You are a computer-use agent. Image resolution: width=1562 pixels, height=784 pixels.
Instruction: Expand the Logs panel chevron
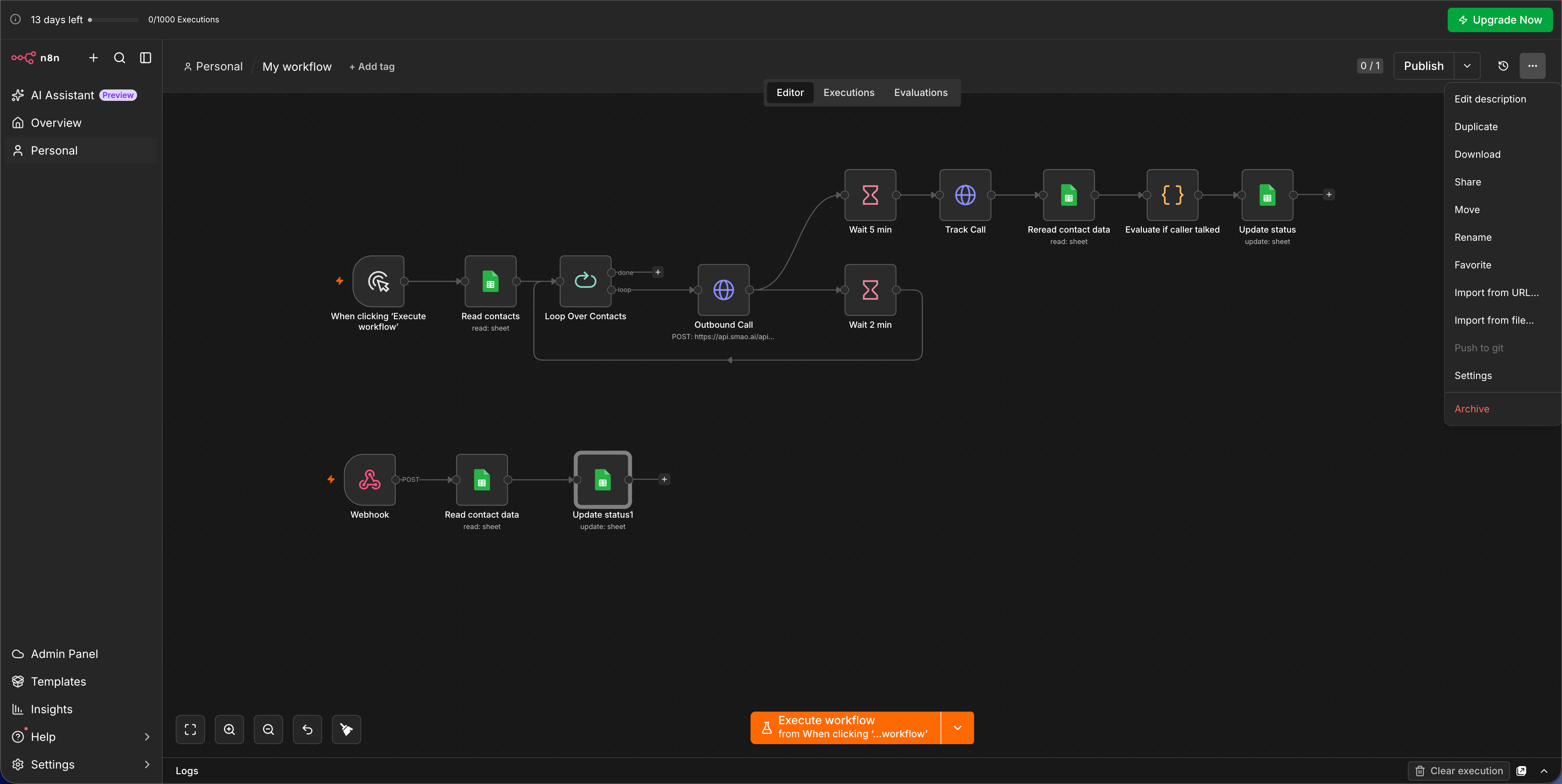coord(1544,771)
